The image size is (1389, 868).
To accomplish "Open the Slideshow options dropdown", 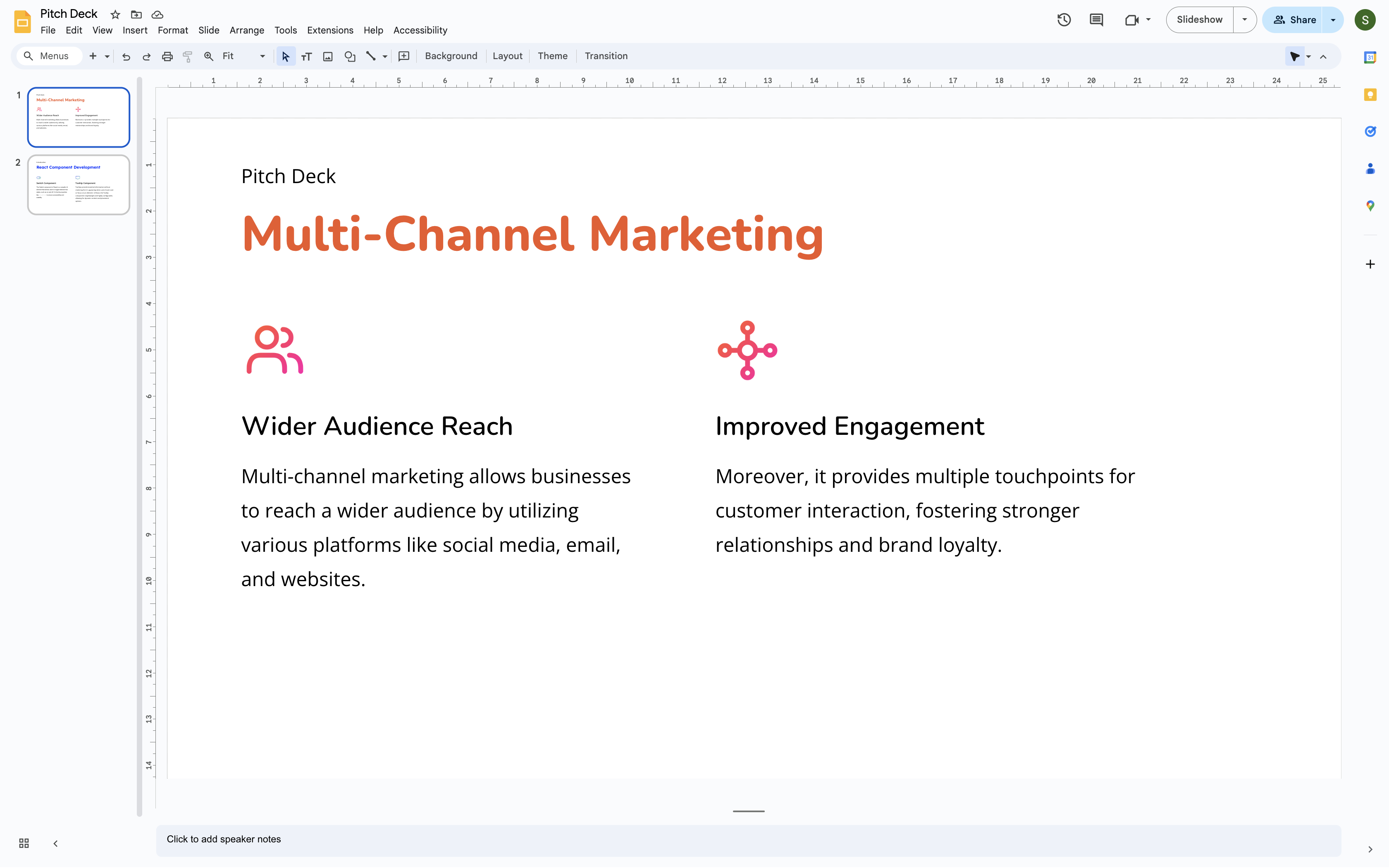I will tap(1244, 19).
